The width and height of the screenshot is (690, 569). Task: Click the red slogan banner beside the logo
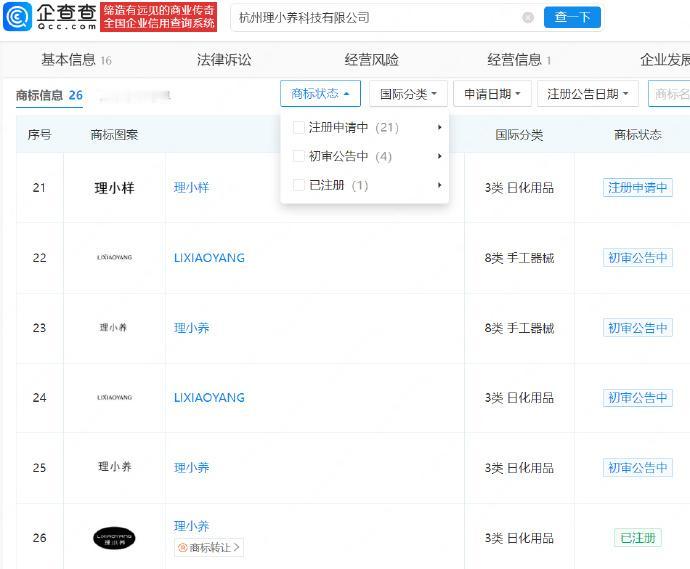[x=158, y=17]
